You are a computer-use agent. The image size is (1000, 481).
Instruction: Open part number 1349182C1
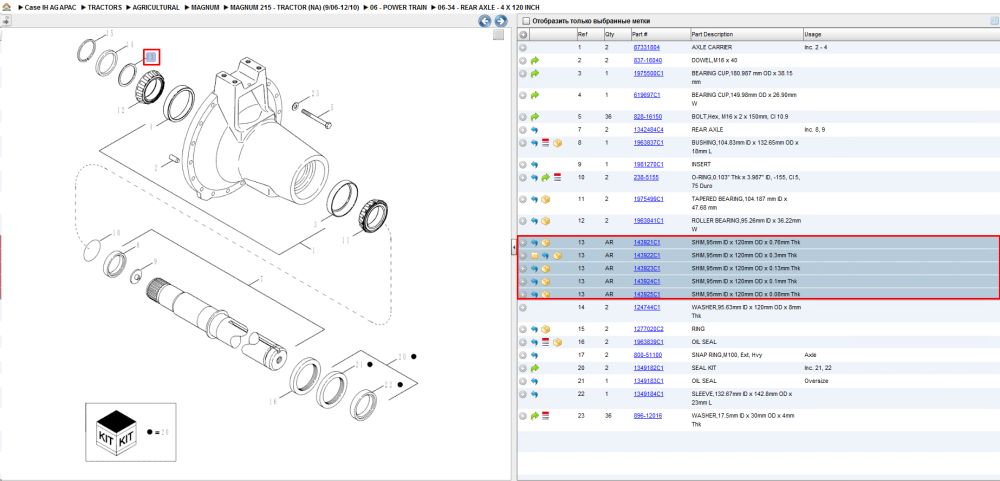tap(648, 368)
